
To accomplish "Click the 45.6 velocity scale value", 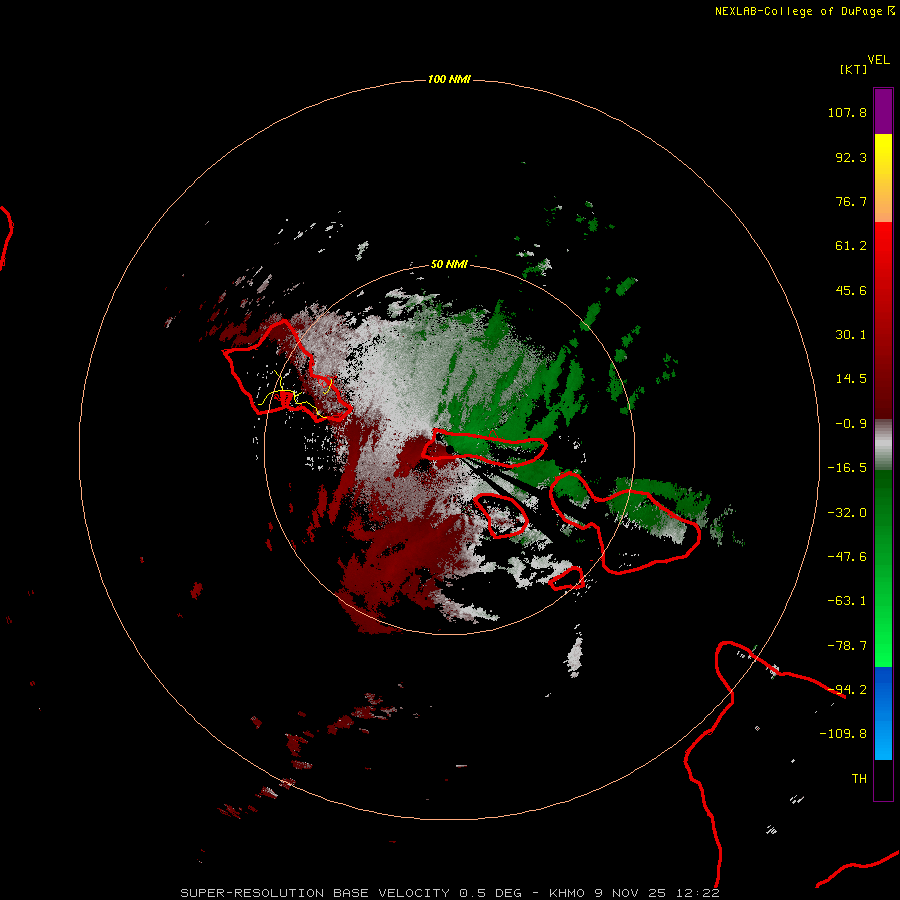I will (x=851, y=290).
